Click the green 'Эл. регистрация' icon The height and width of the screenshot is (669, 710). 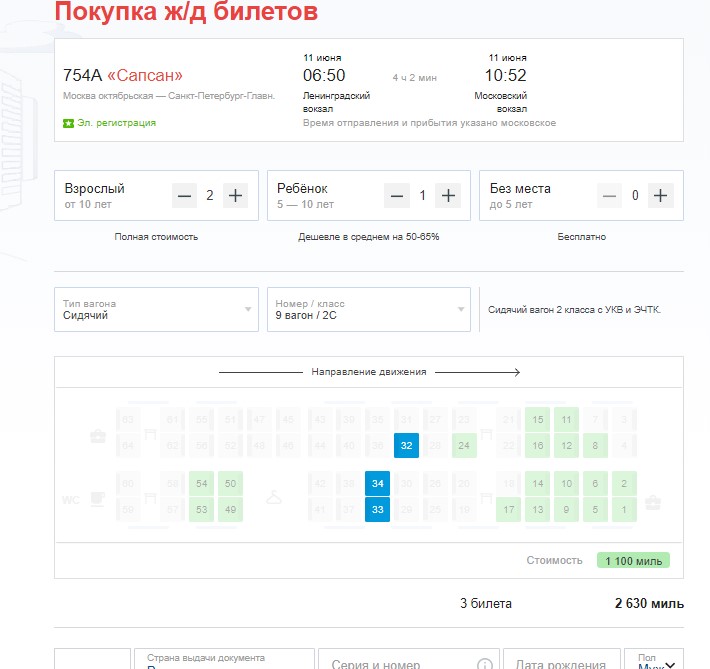click(68, 123)
